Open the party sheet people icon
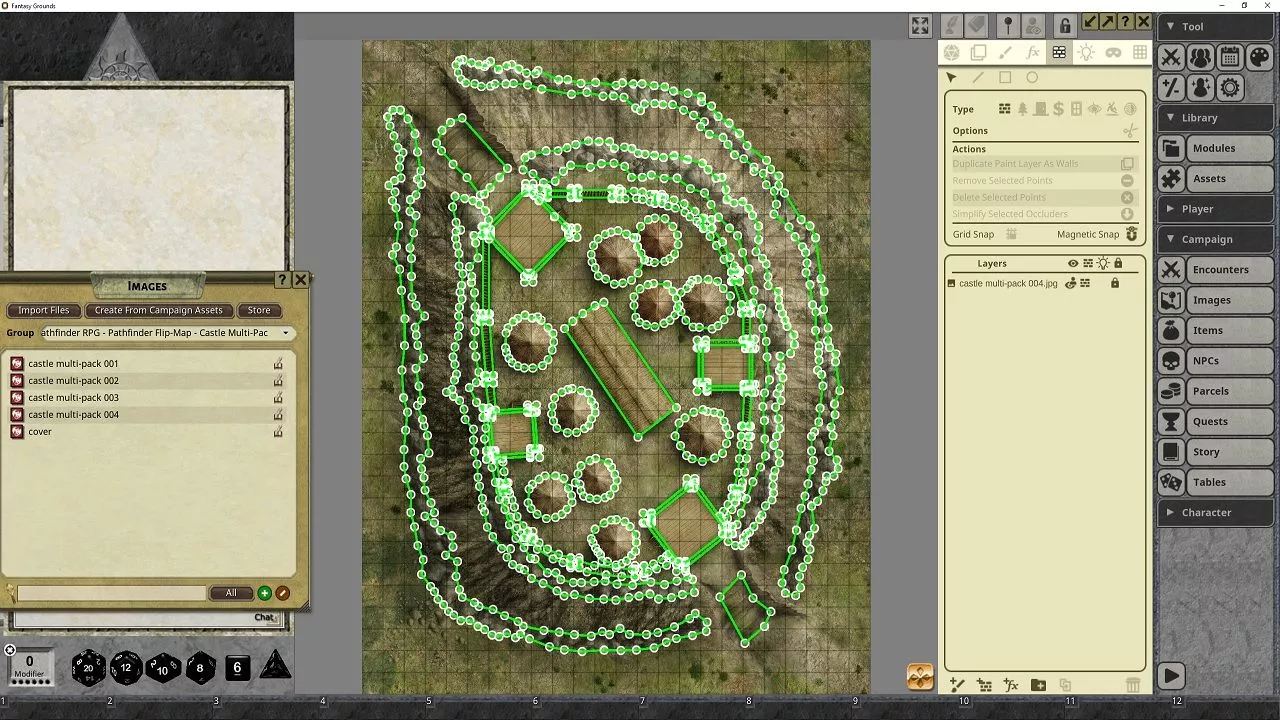This screenshot has height=720, width=1280. pyautogui.click(x=1200, y=58)
